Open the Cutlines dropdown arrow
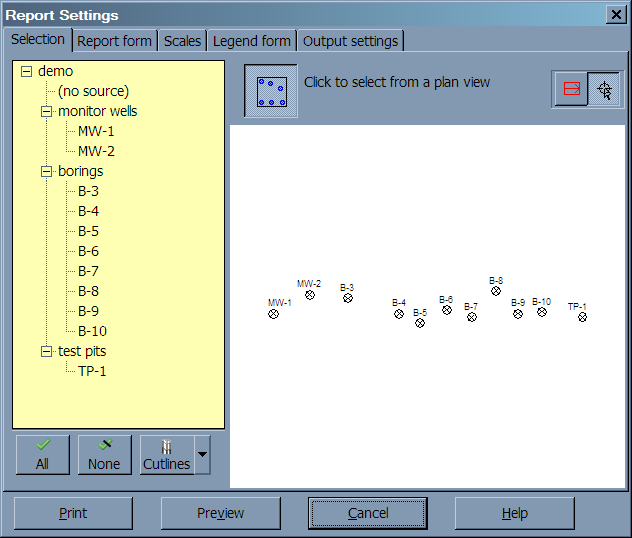 (202, 455)
